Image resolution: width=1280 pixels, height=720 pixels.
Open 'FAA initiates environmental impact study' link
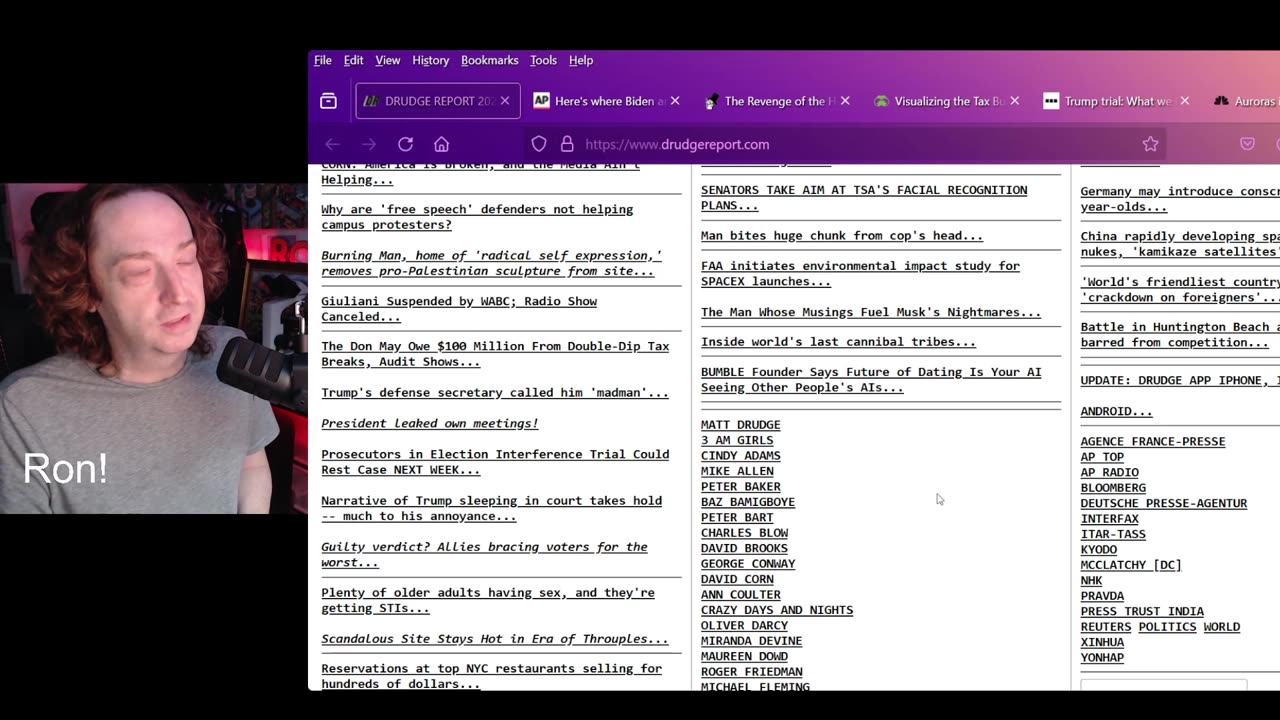(x=860, y=273)
